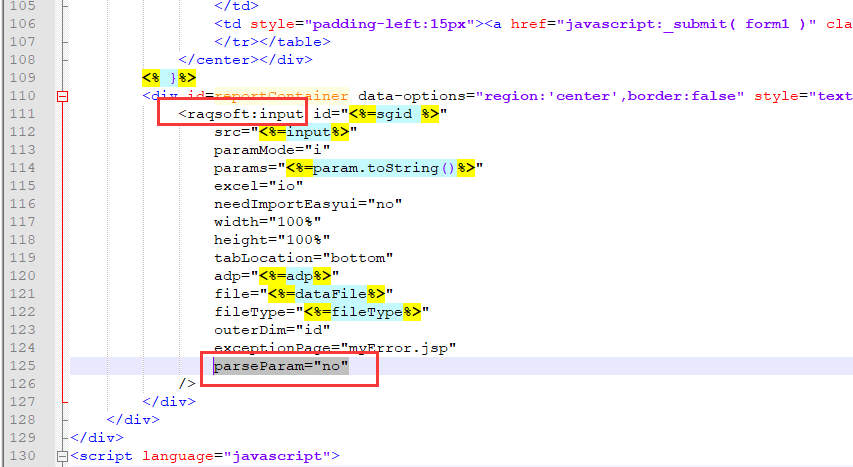Image resolution: width=853 pixels, height=467 pixels.
Task: Collapse the code fold at line 110
Action: [63, 96]
